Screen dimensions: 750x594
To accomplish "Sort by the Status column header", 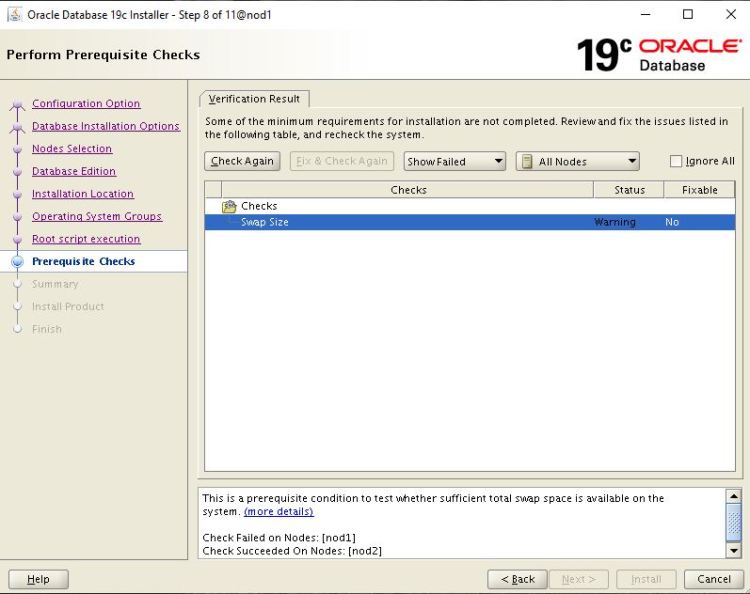I will (x=629, y=190).
